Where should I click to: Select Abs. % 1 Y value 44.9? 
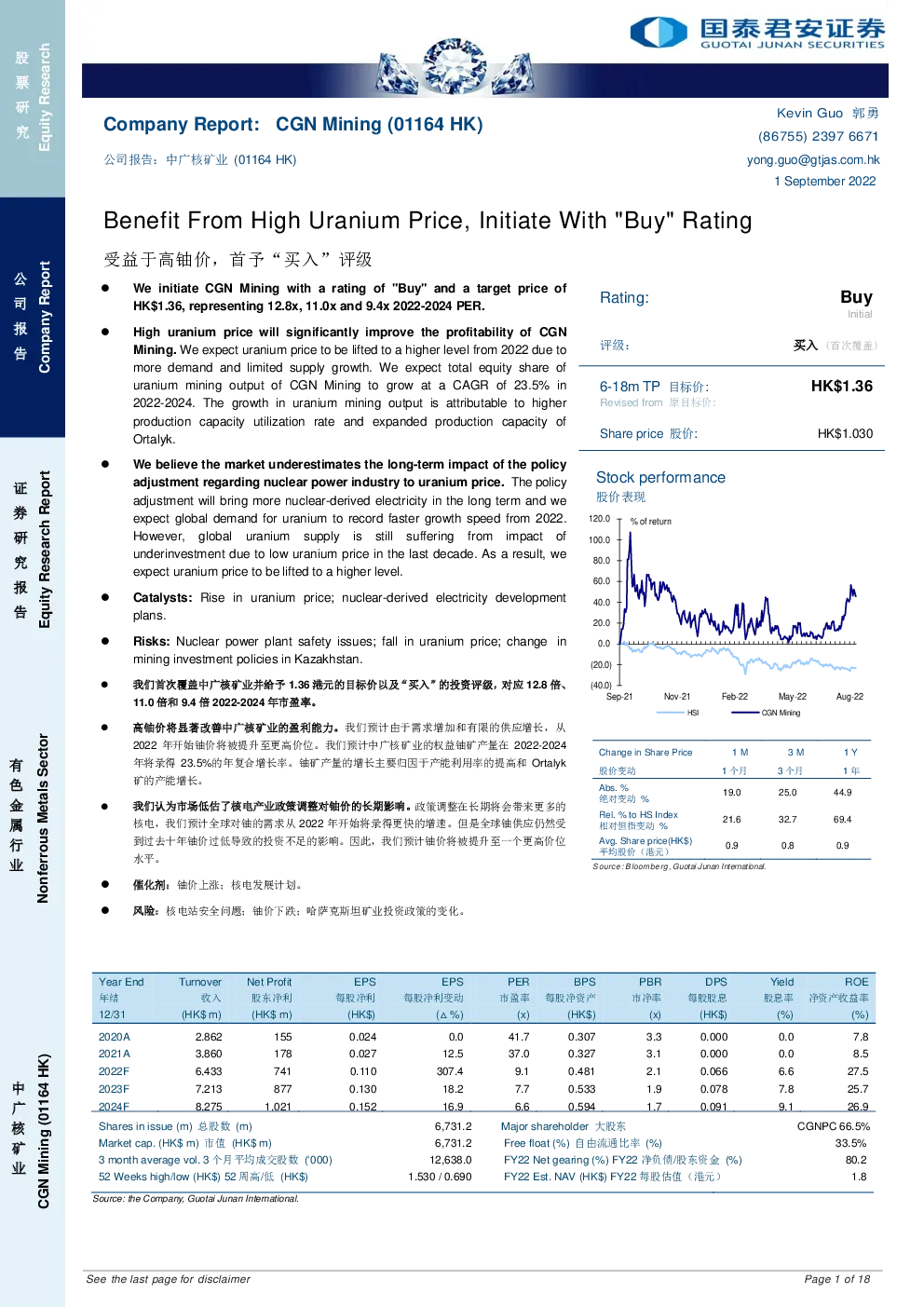(842, 793)
